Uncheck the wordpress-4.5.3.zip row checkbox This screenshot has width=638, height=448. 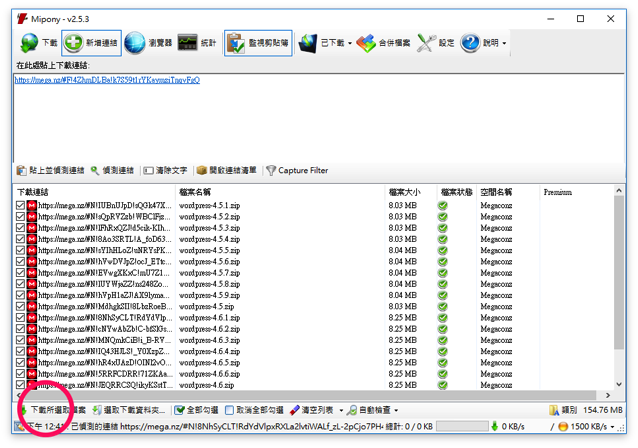(x=20, y=228)
